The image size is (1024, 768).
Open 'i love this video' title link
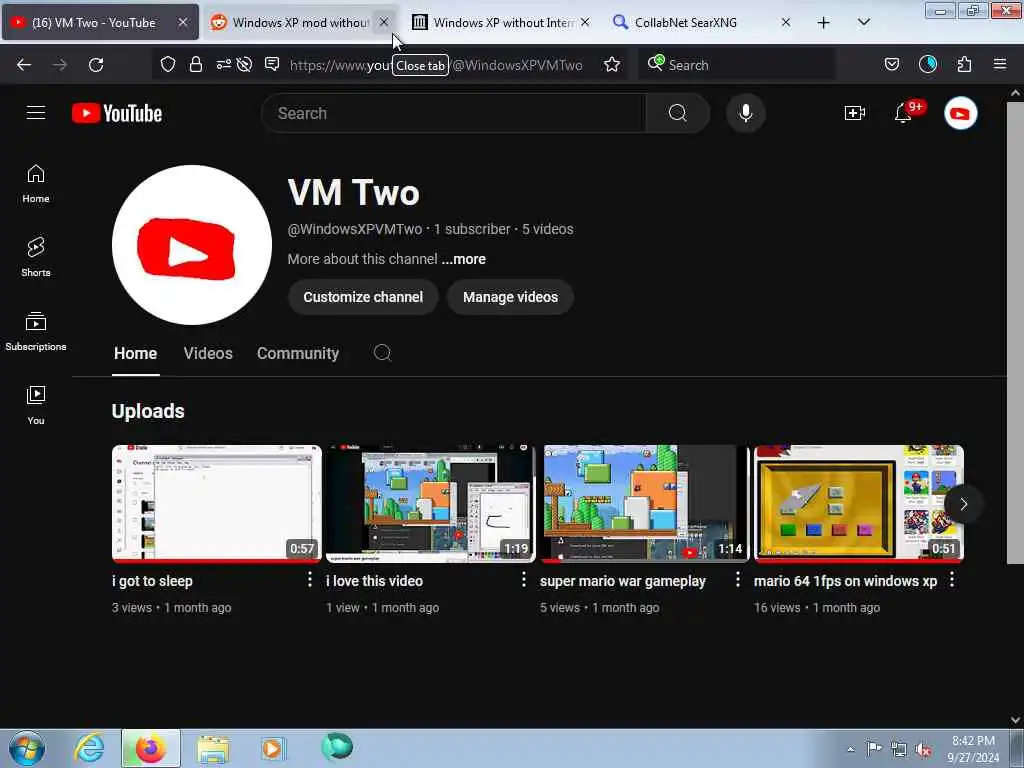[x=374, y=581]
